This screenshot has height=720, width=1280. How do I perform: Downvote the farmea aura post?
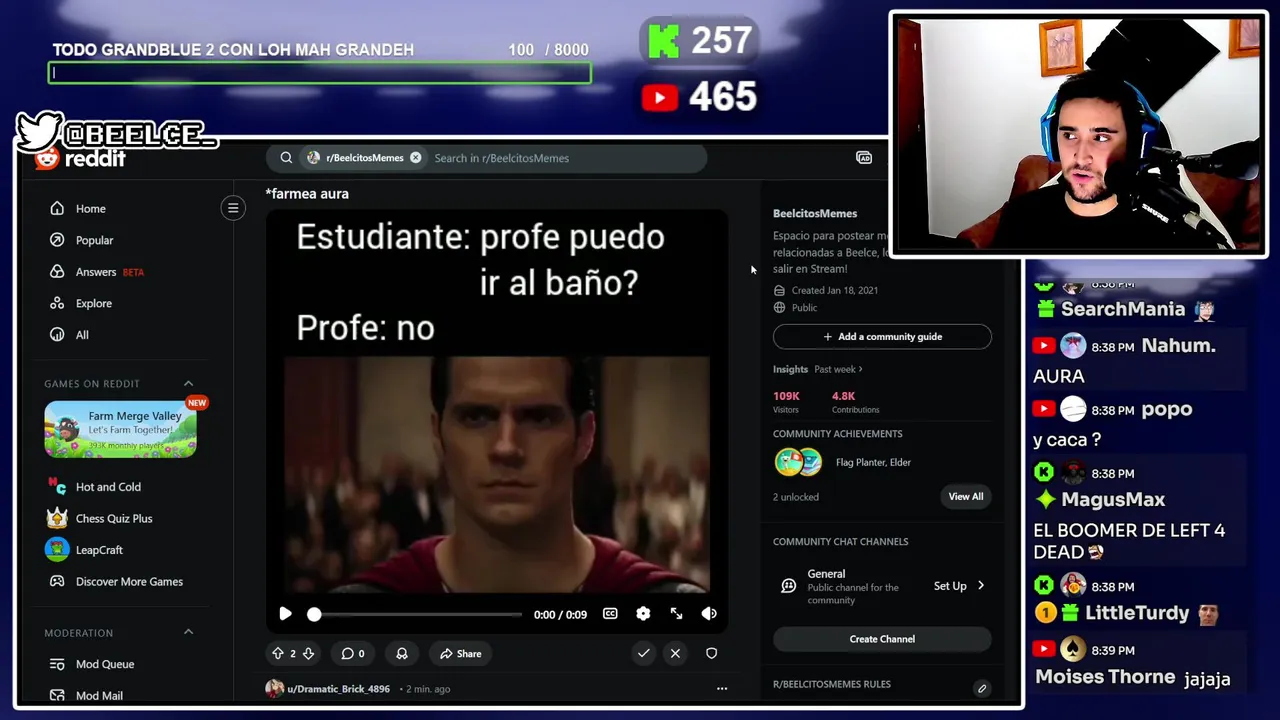pyautogui.click(x=308, y=654)
